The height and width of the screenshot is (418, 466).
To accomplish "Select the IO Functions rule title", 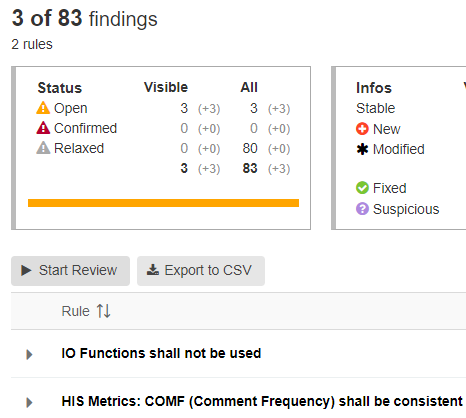I will [161, 353].
